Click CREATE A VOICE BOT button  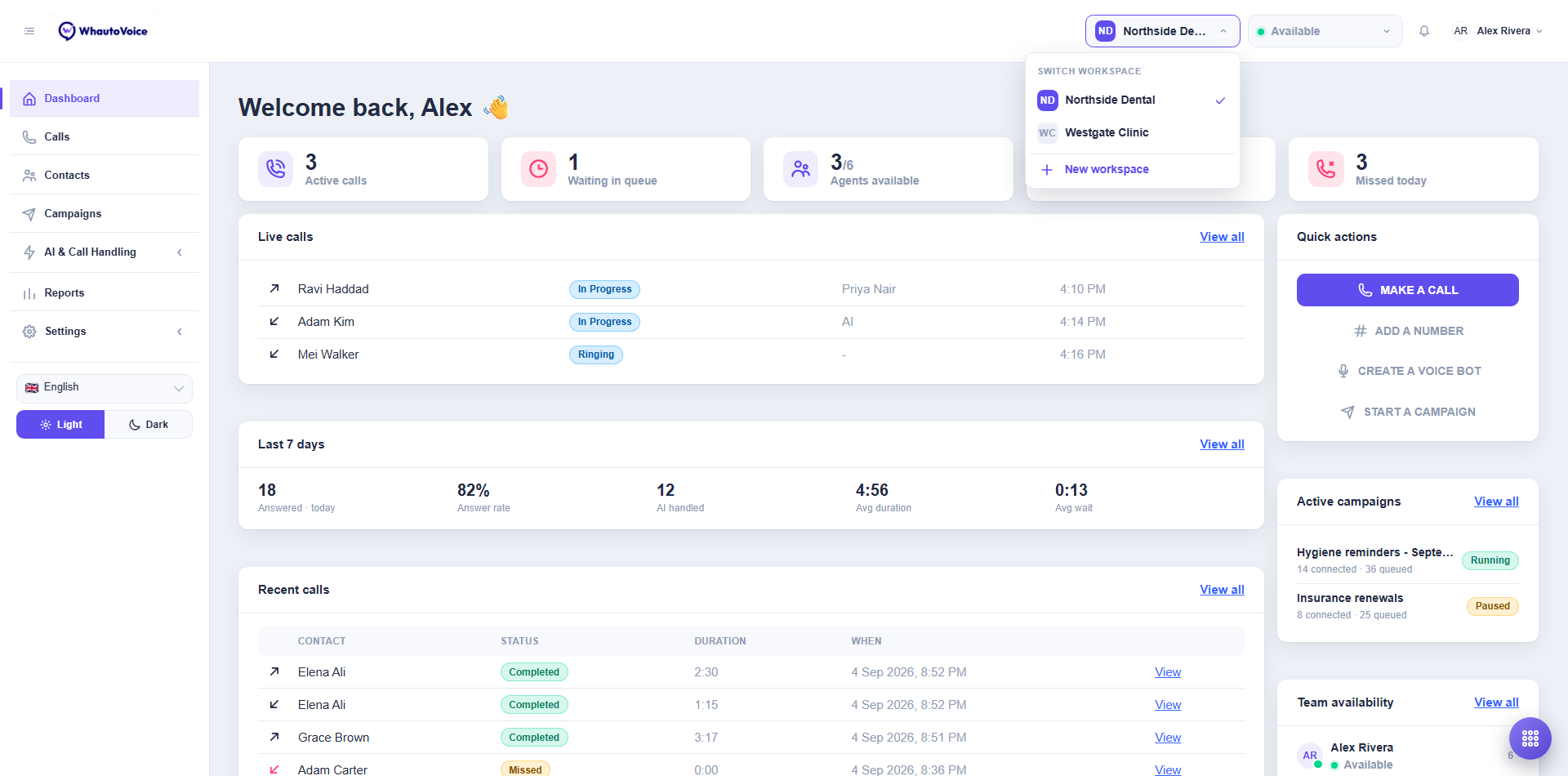tap(1407, 371)
